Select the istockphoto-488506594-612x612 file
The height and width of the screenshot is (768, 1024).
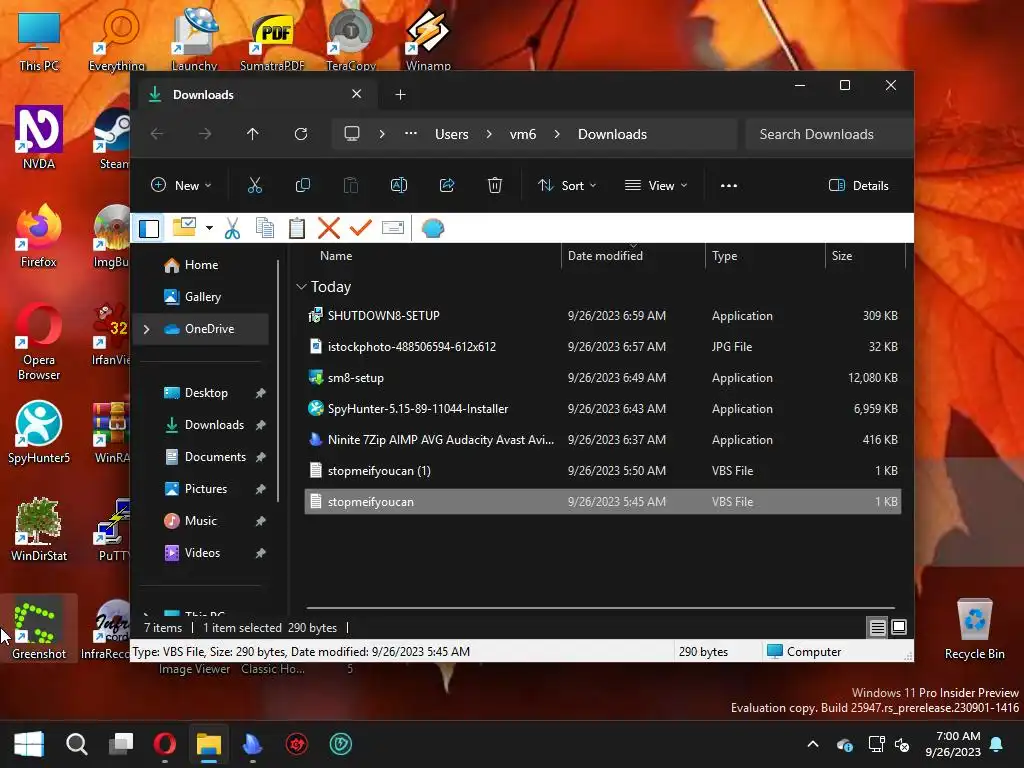click(x=603, y=347)
